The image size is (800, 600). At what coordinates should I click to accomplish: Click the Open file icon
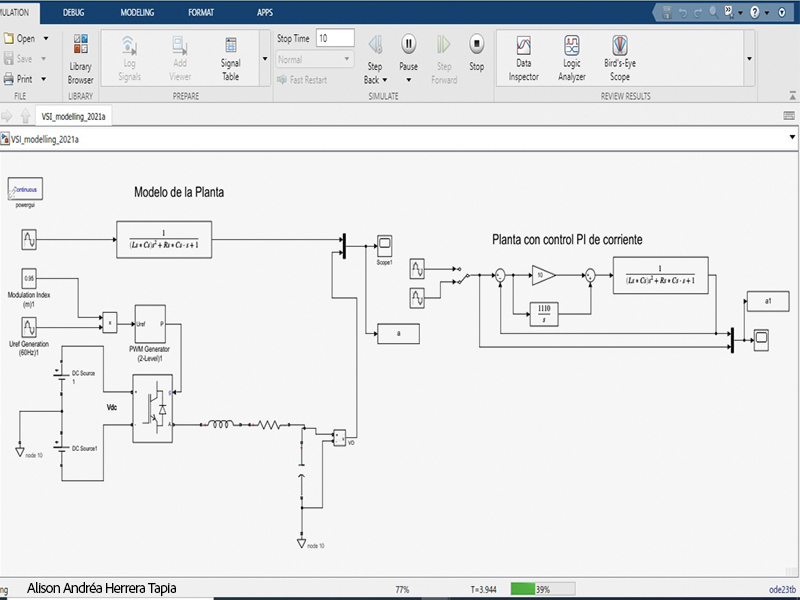pyautogui.click(x=9, y=38)
